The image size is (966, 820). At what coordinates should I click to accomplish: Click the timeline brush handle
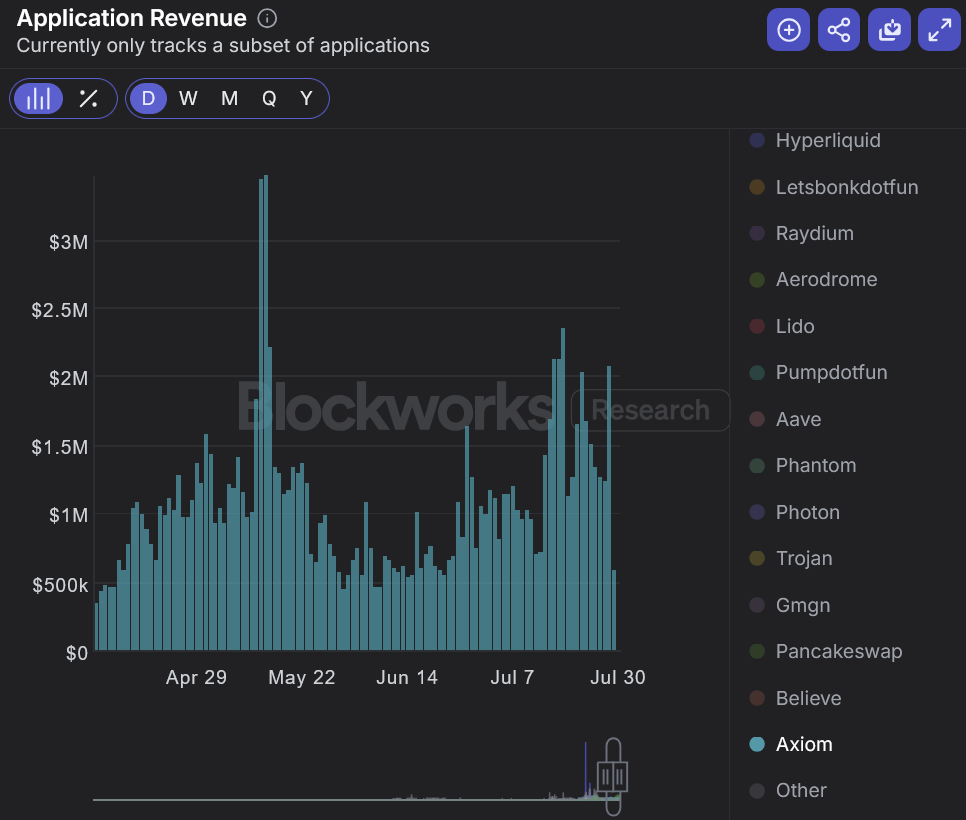coord(611,775)
